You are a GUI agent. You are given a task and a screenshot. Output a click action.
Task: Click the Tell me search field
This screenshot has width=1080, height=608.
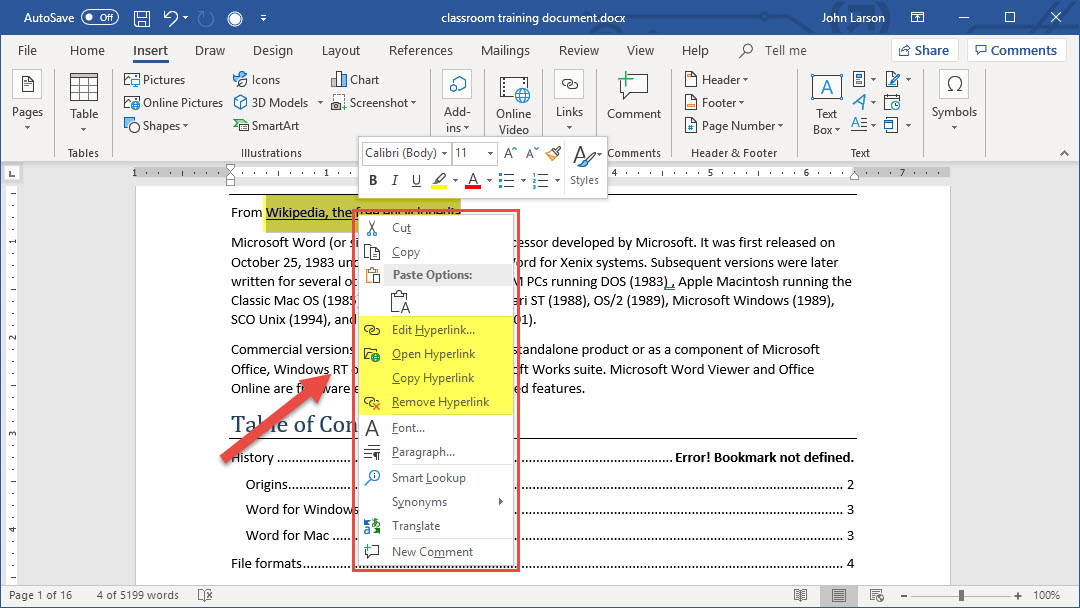[785, 50]
